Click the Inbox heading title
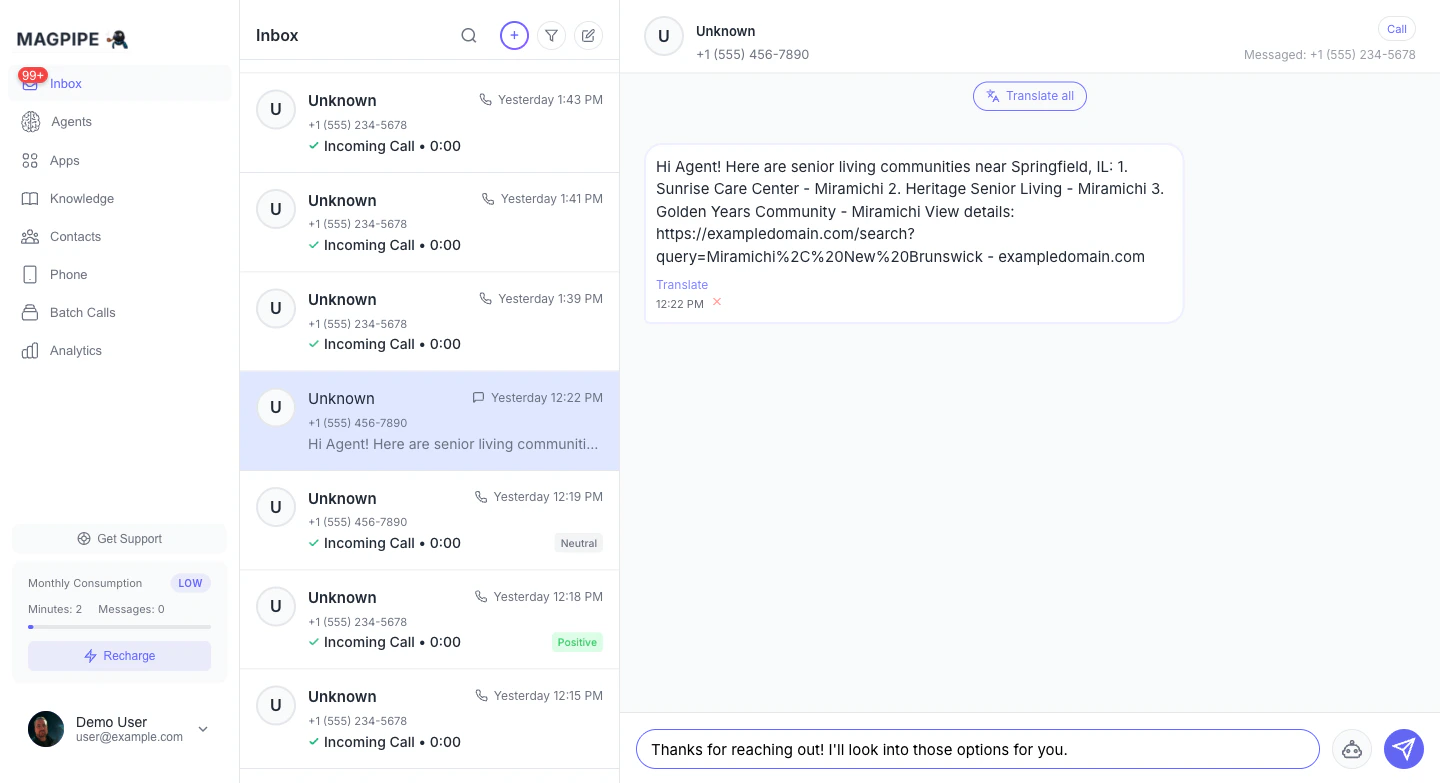 [x=277, y=36]
